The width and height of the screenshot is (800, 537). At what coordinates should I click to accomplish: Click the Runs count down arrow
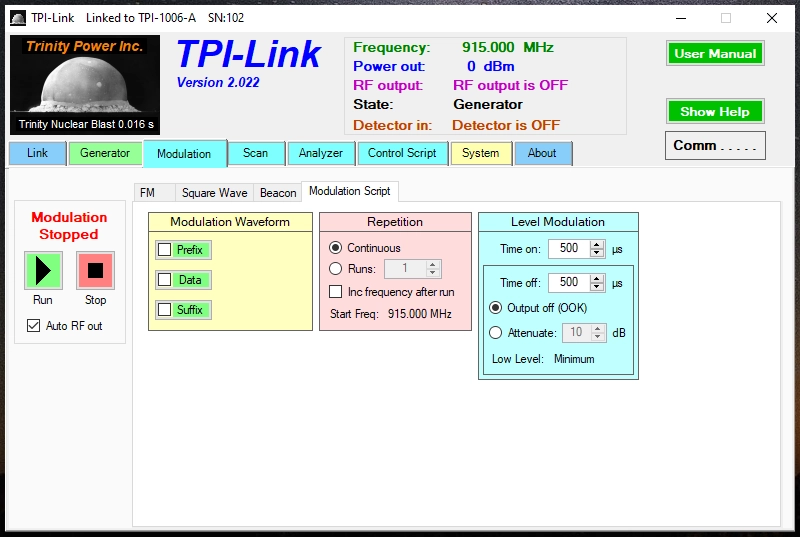click(x=433, y=272)
